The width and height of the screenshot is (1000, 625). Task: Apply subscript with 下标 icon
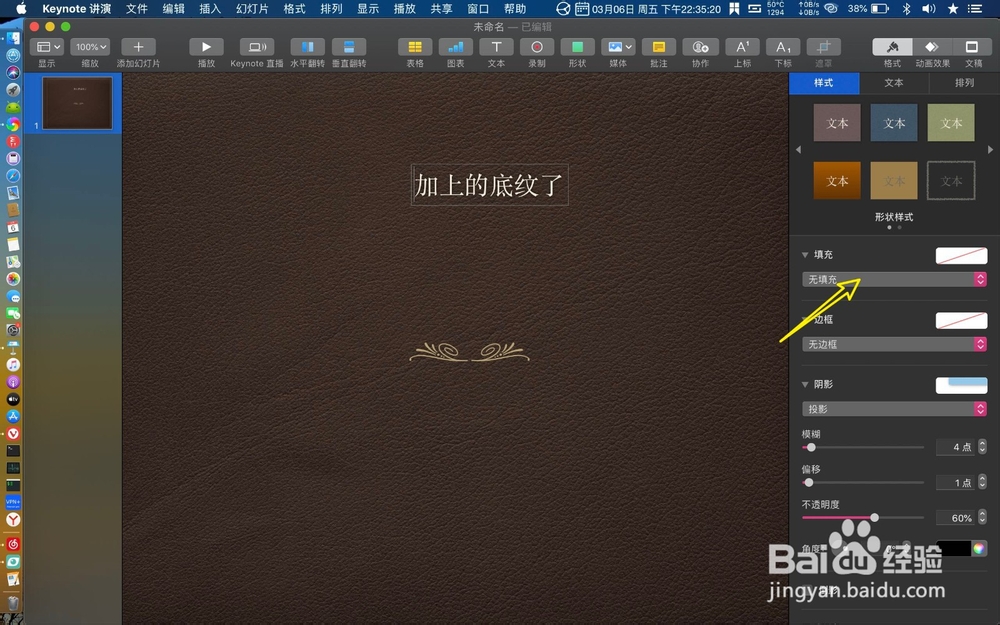tap(783, 47)
